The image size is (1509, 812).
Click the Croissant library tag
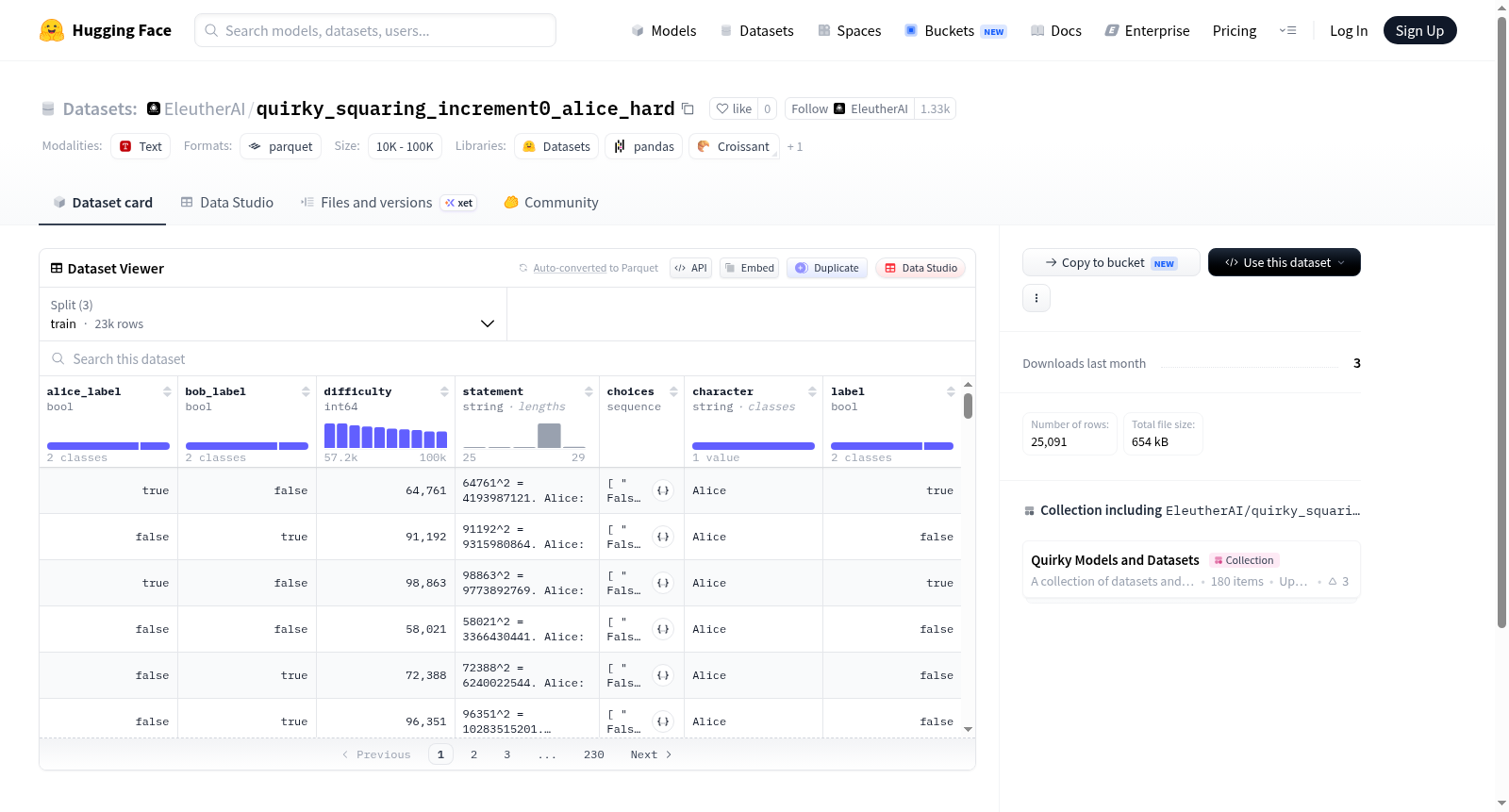coord(734,146)
